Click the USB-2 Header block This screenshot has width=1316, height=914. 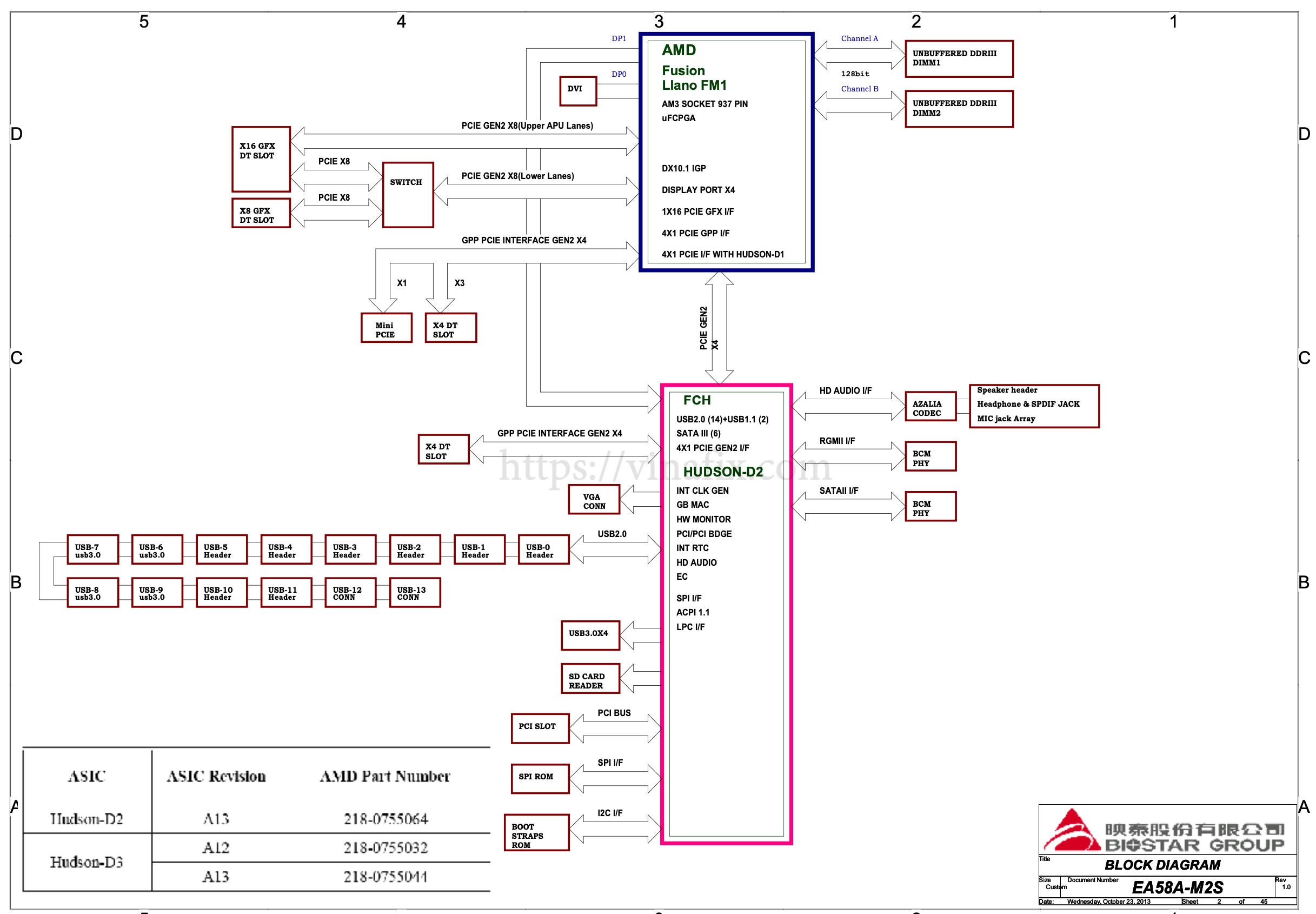(x=415, y=550)
